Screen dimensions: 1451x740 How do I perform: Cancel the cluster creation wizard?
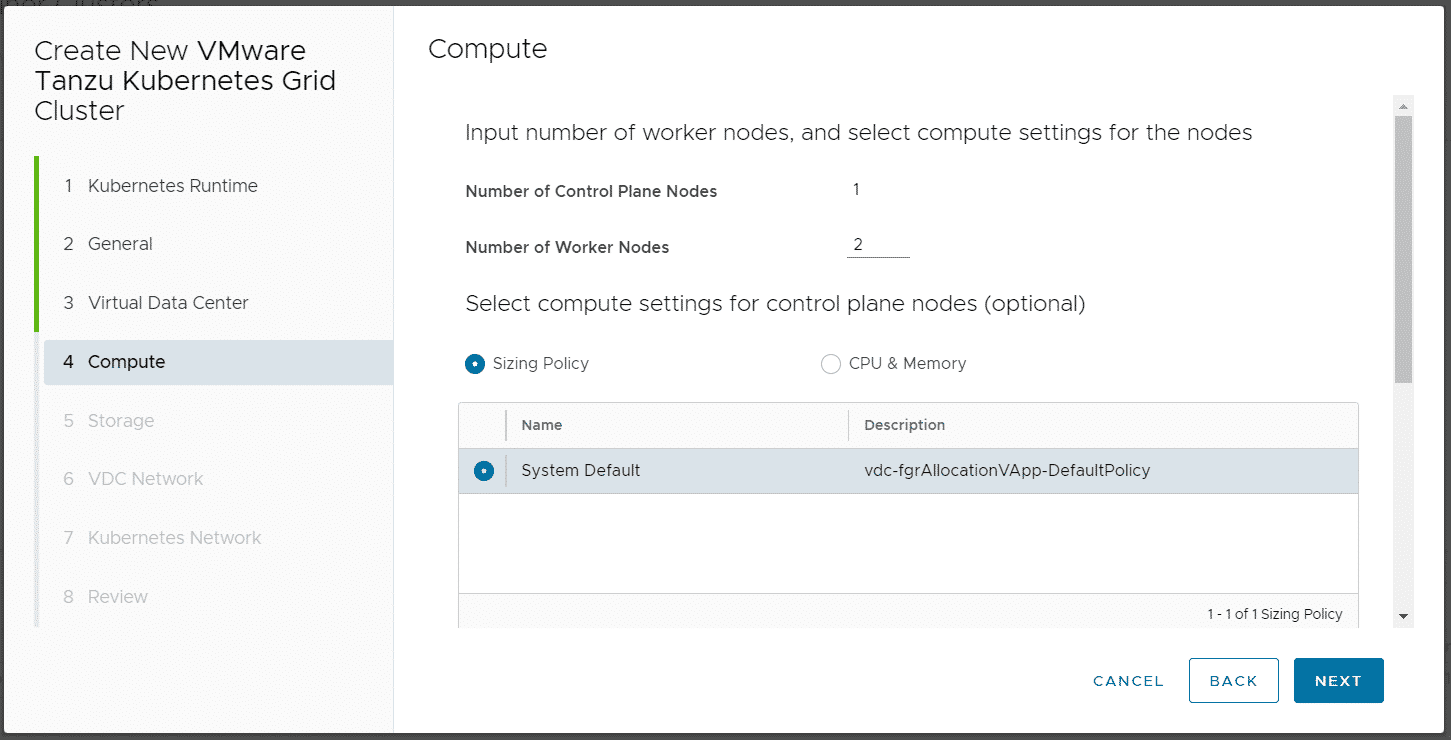coord(1128,681)
